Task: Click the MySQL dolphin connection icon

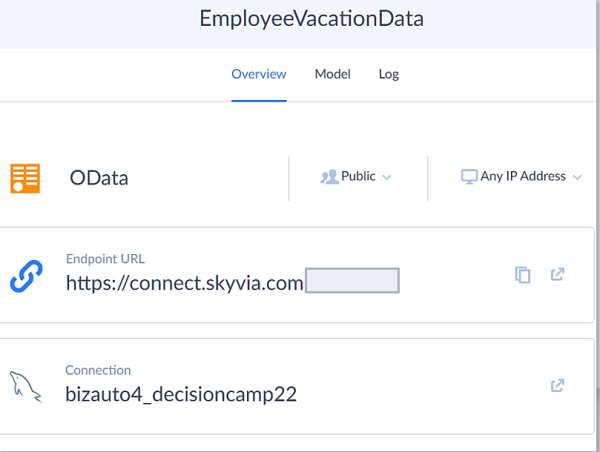Action: tap(26, 386)
